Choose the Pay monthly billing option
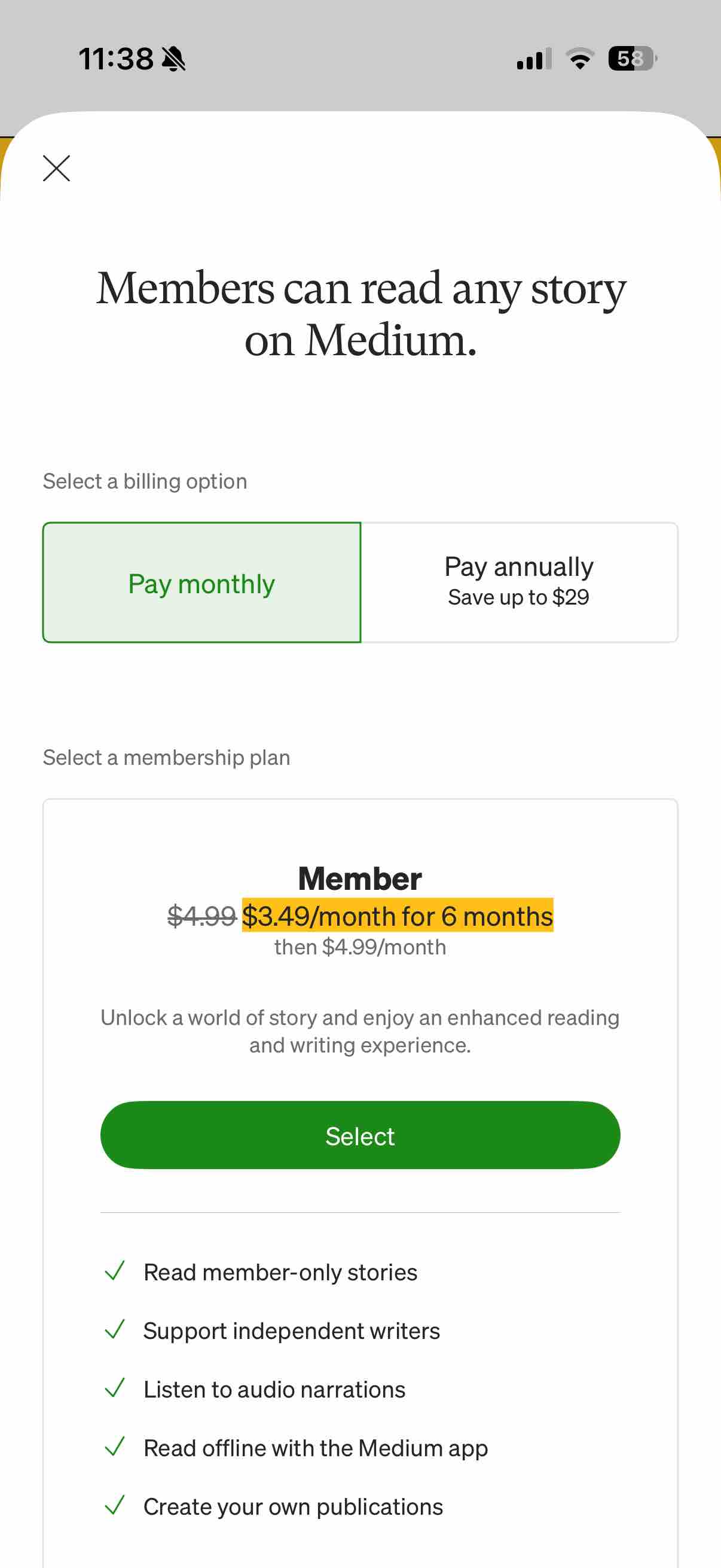 point(202,582)
